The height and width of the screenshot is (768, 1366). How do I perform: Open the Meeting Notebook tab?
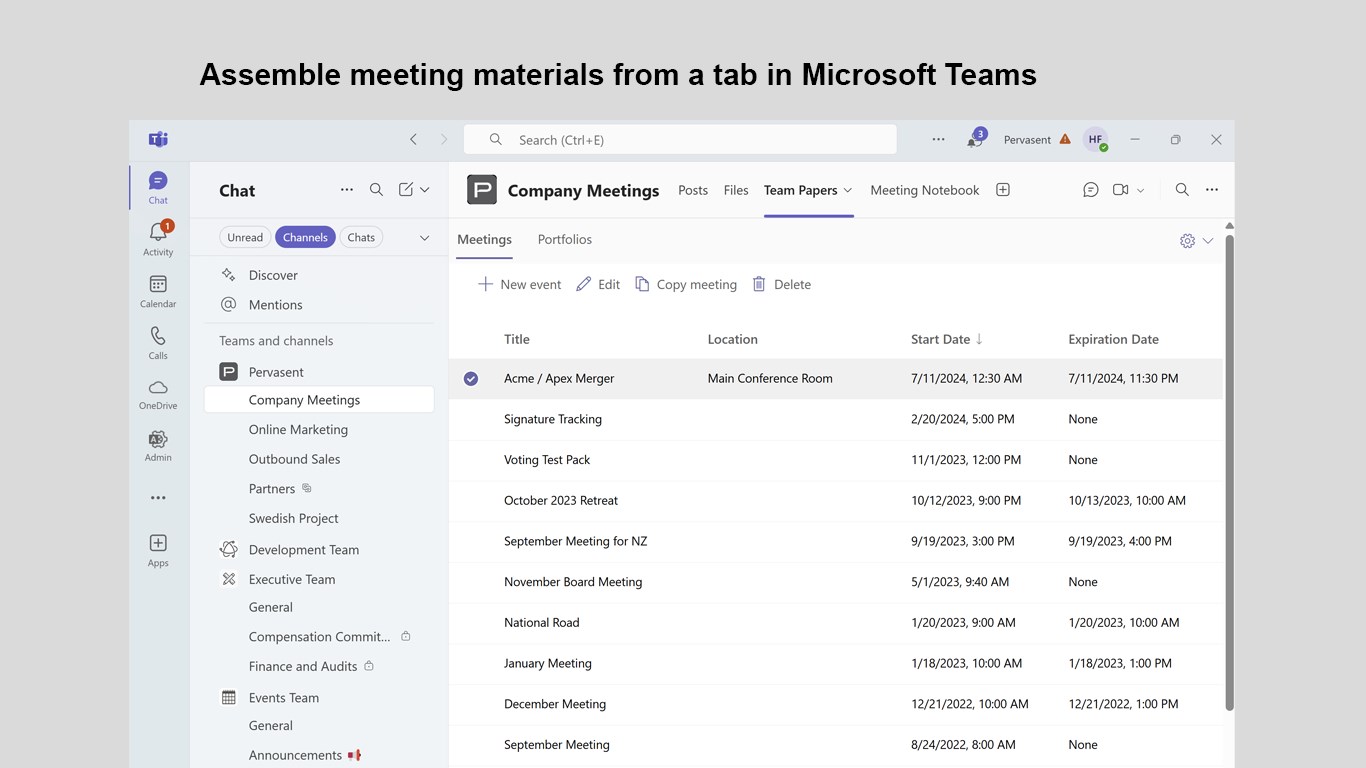pyautogui.click(x=925, y=190)
